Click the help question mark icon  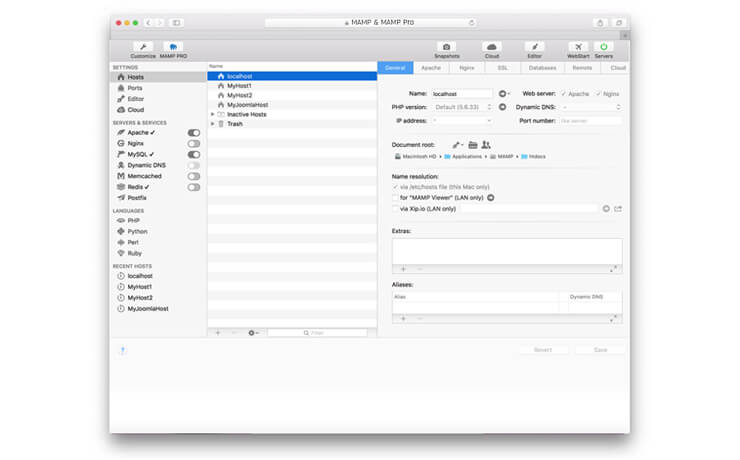pyautogui.click(x=123, y=350)
